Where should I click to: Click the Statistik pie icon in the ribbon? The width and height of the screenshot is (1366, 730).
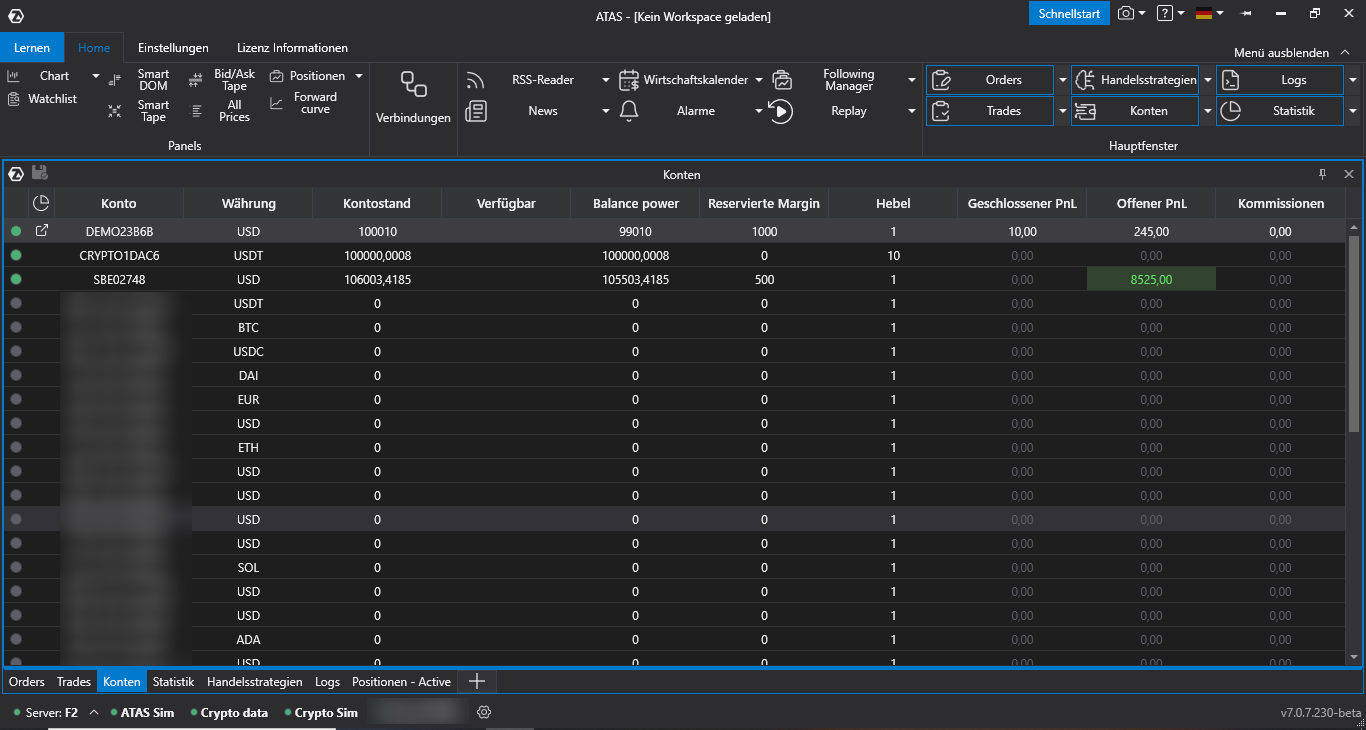pyautogui.click(x=1231, y=111)
